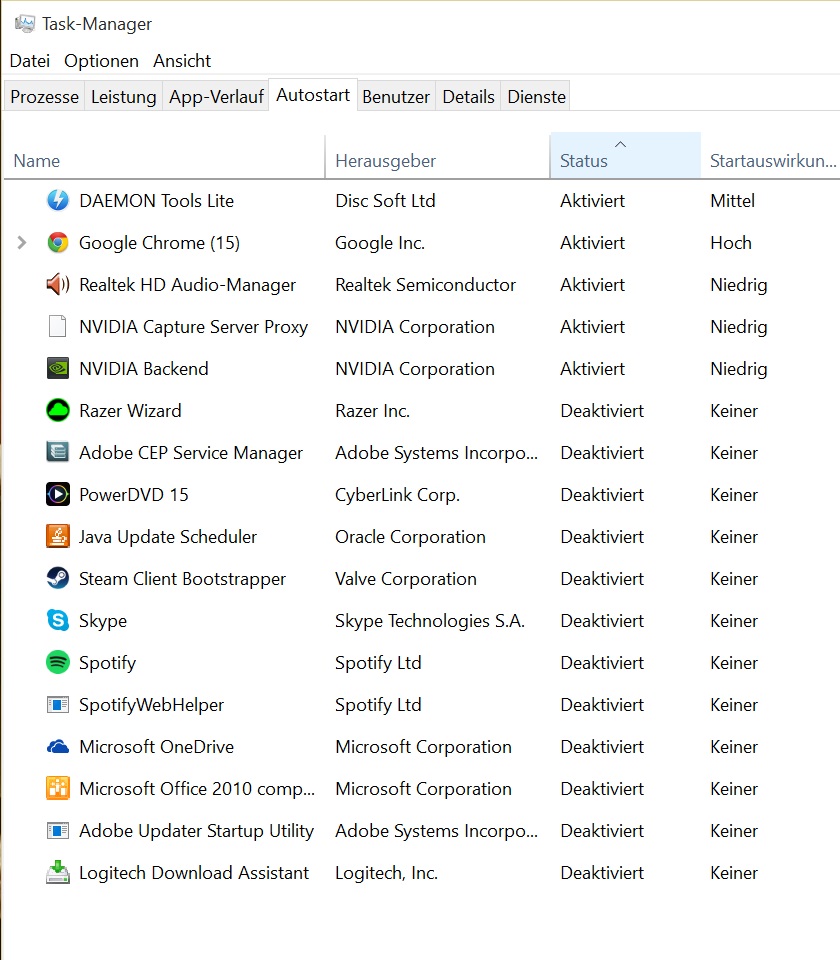Click publisher CyberLink Corp.
Screen dimensions: 840x960
click(x=397, y=495)
